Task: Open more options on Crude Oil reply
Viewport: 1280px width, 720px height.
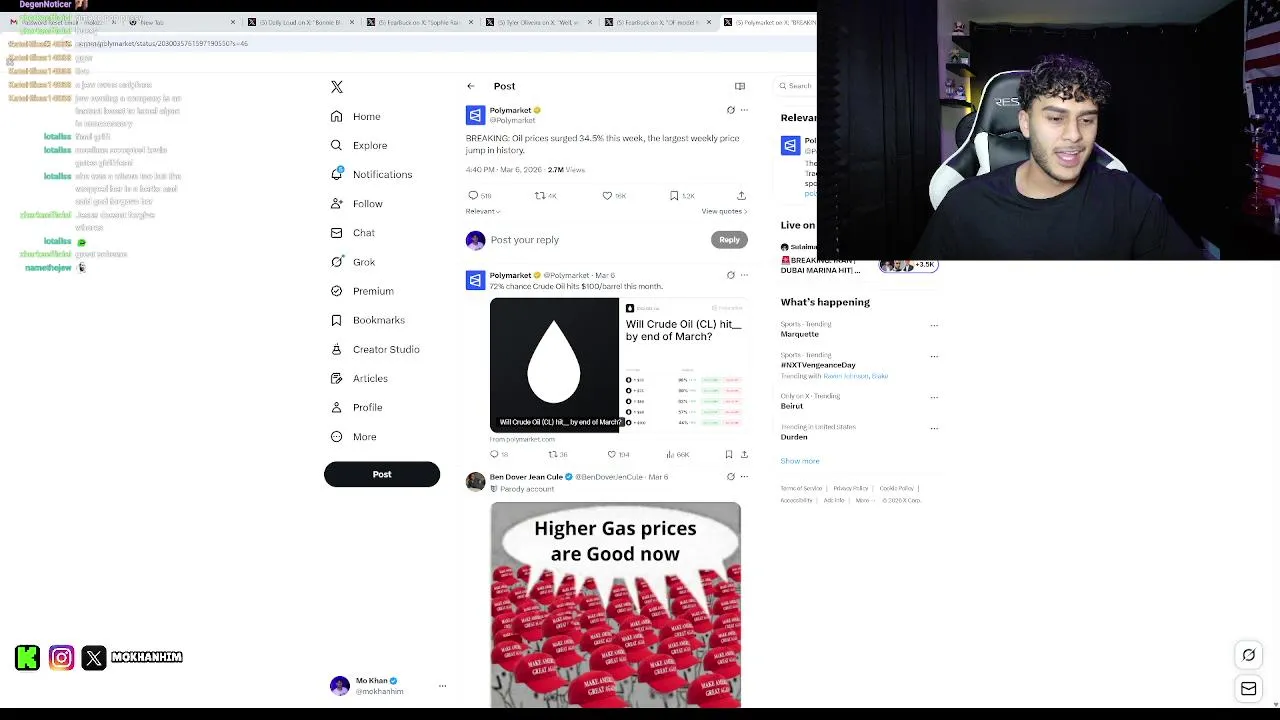Action: 744,275
